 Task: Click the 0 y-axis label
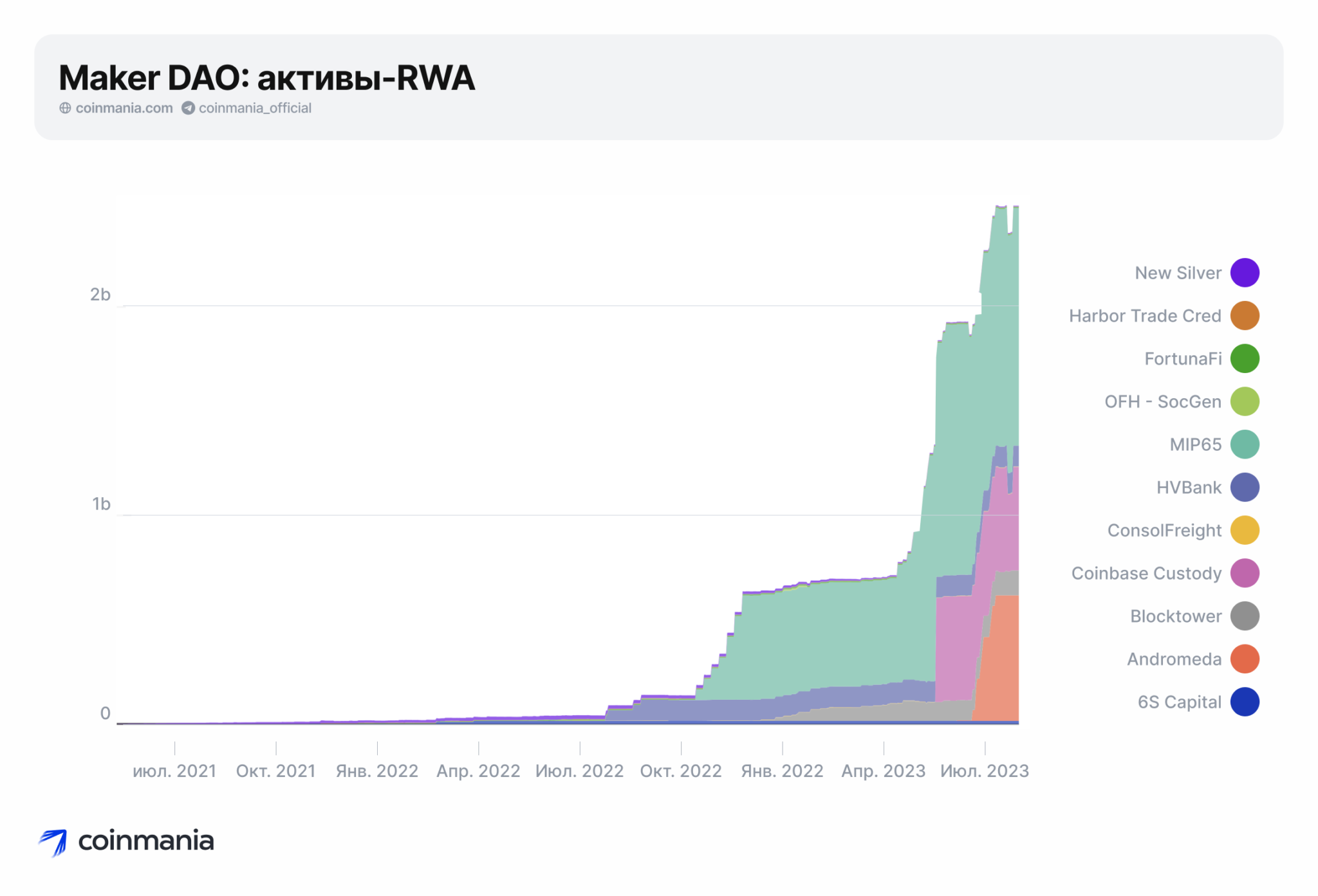click(106, 713)
